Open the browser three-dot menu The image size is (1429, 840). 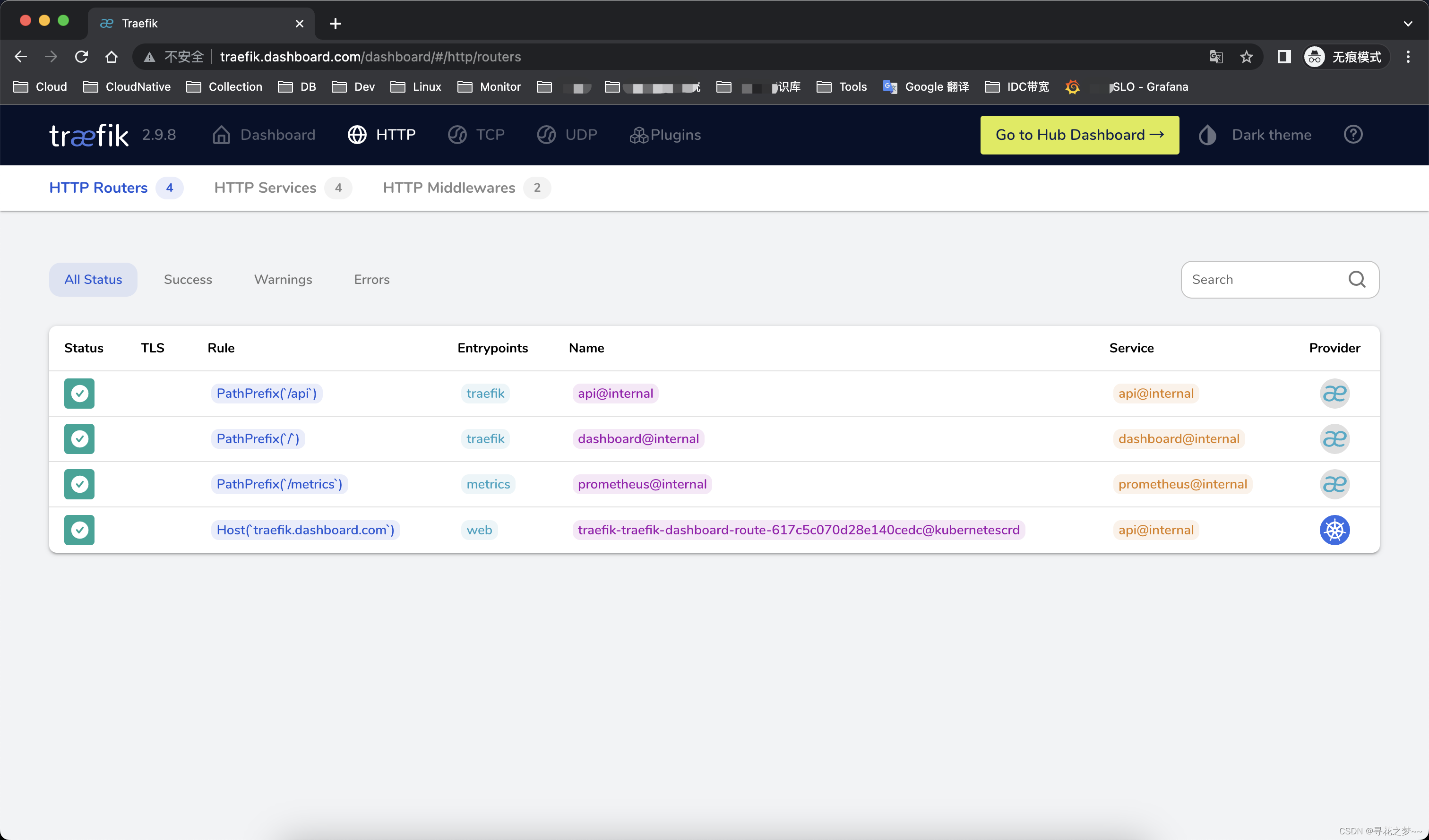tap(1407, 57)
